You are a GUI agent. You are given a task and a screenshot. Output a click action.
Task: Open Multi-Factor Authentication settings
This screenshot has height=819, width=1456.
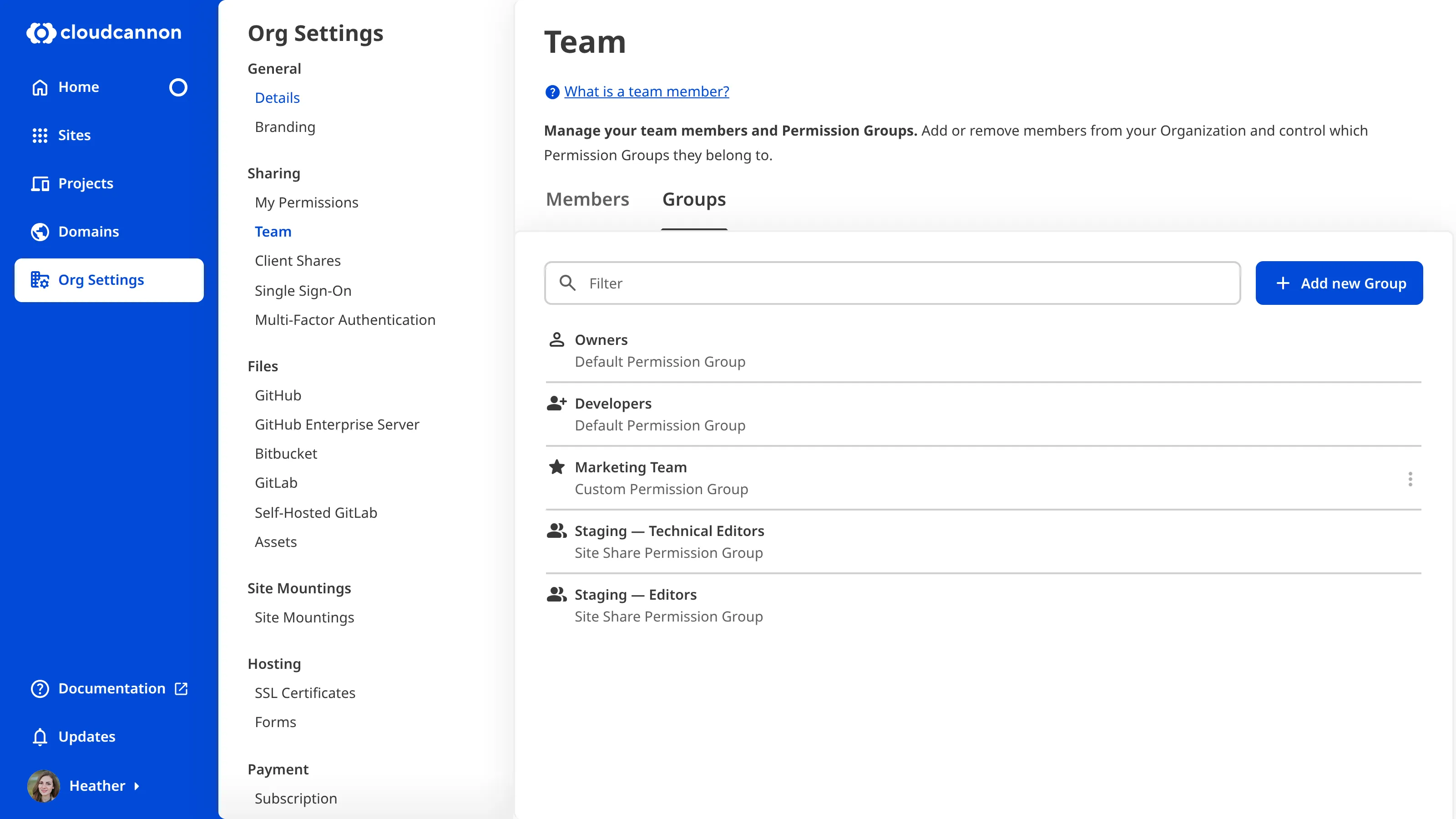click(x=345, y=320)
